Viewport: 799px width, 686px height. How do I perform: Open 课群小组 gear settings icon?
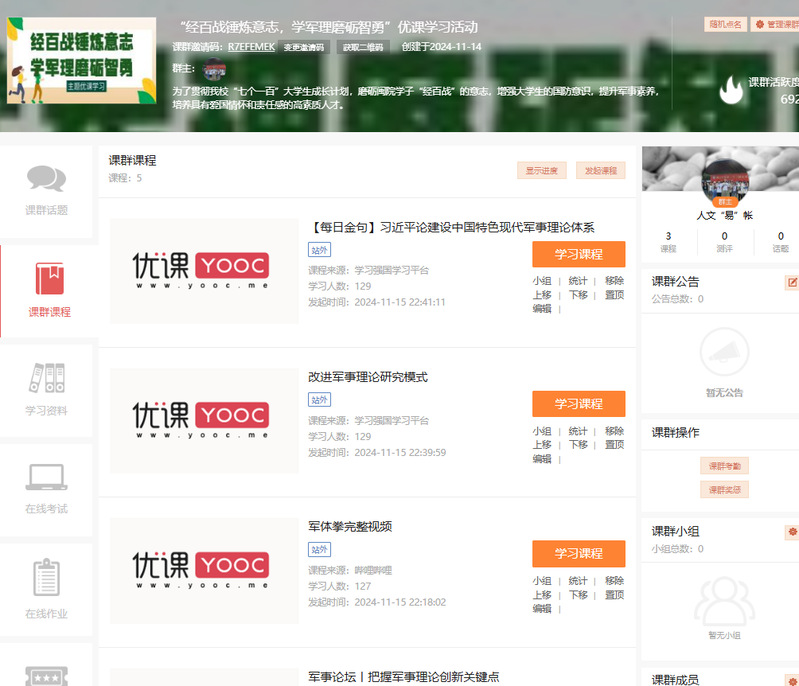[x=792, y=532]
